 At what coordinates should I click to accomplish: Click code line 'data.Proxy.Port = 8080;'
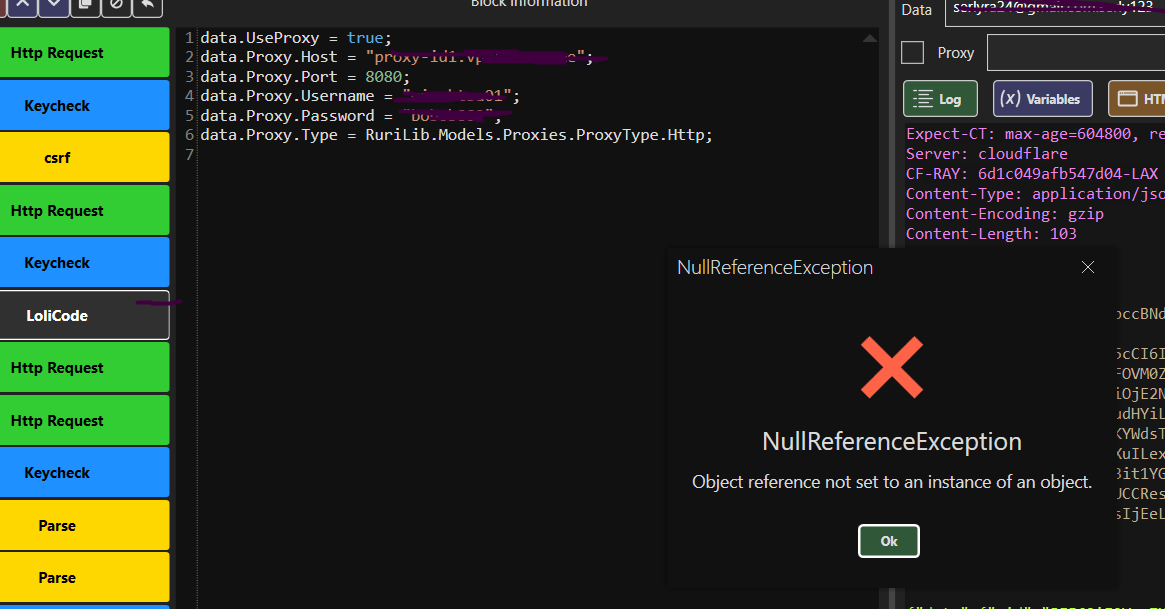point(305,76)
